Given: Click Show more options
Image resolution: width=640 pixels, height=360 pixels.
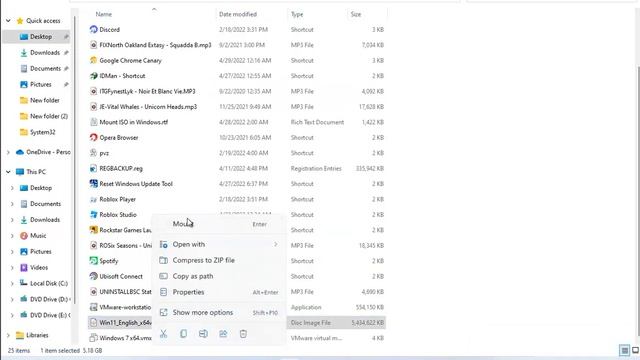Looking at the screenshot, I should pyautogui.click(x=219, y=312).
